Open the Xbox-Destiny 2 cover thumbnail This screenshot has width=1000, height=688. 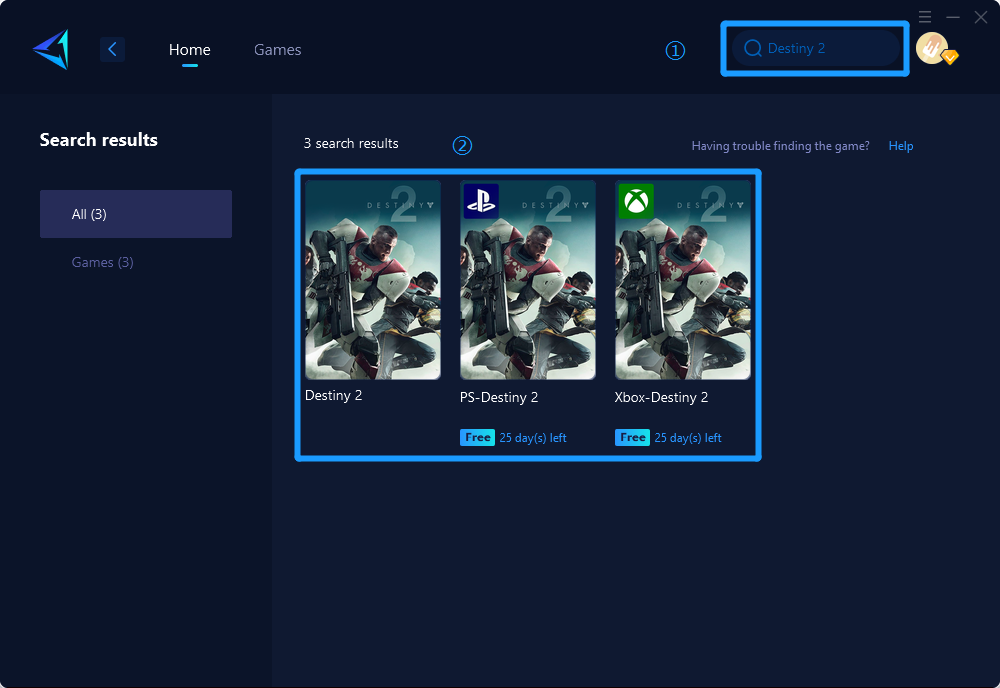click(x=683, y=280)
